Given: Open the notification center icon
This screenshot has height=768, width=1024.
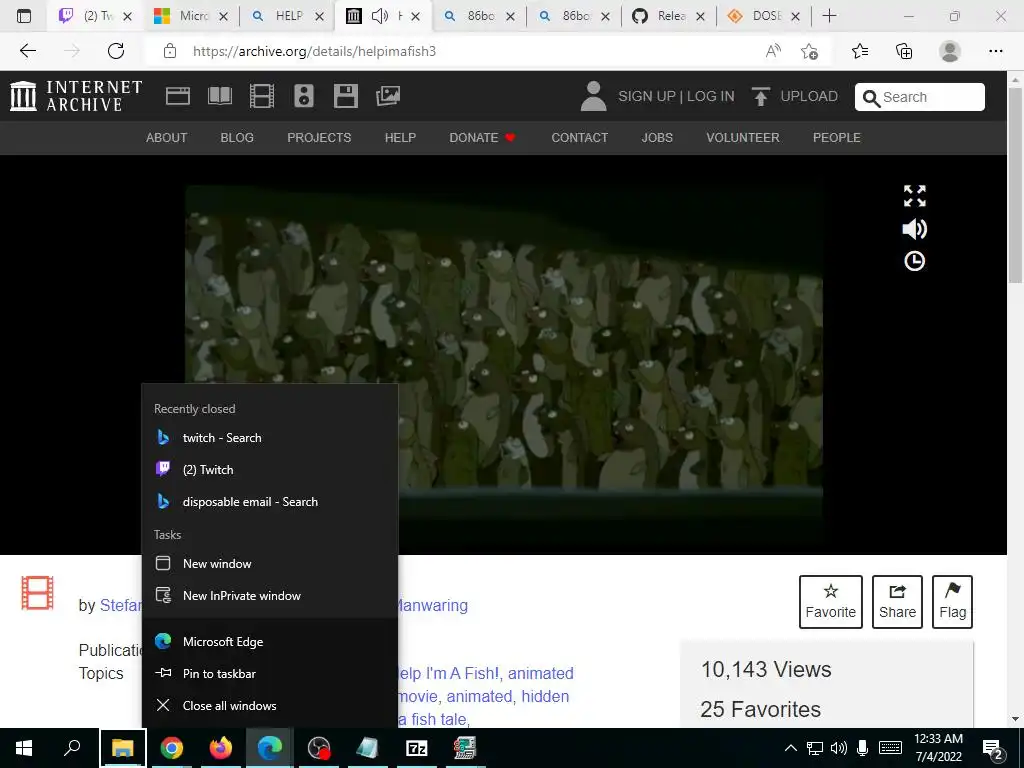Looking at the screenshot, I should [x=993, y=749].
